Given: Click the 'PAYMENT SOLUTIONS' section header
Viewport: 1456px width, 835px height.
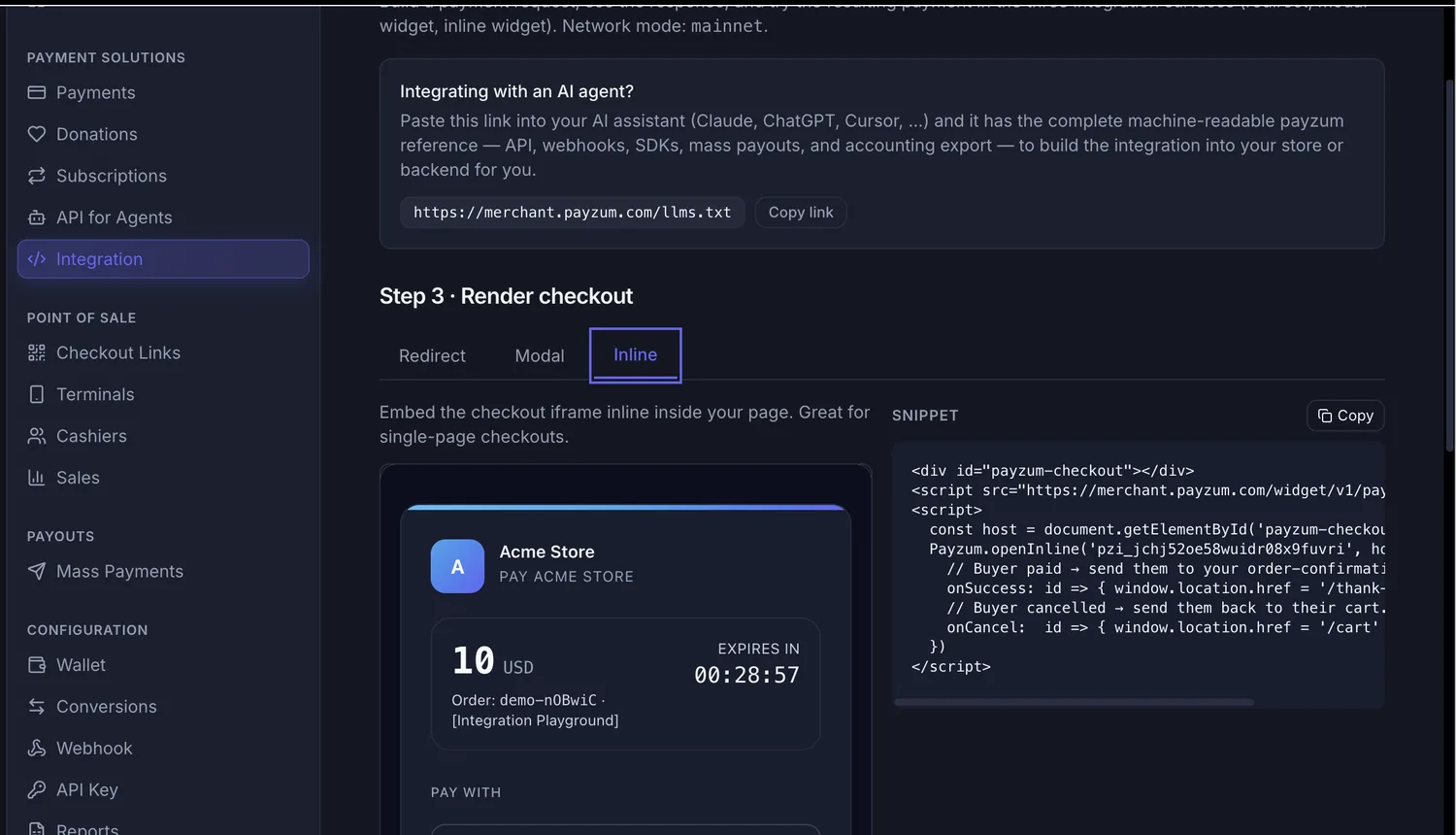Looking at the screenshot, I should 106,57.
